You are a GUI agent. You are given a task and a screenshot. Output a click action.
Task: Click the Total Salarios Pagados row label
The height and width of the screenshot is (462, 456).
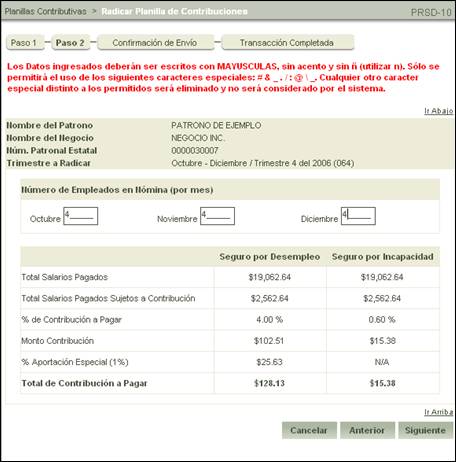[65, 277]
